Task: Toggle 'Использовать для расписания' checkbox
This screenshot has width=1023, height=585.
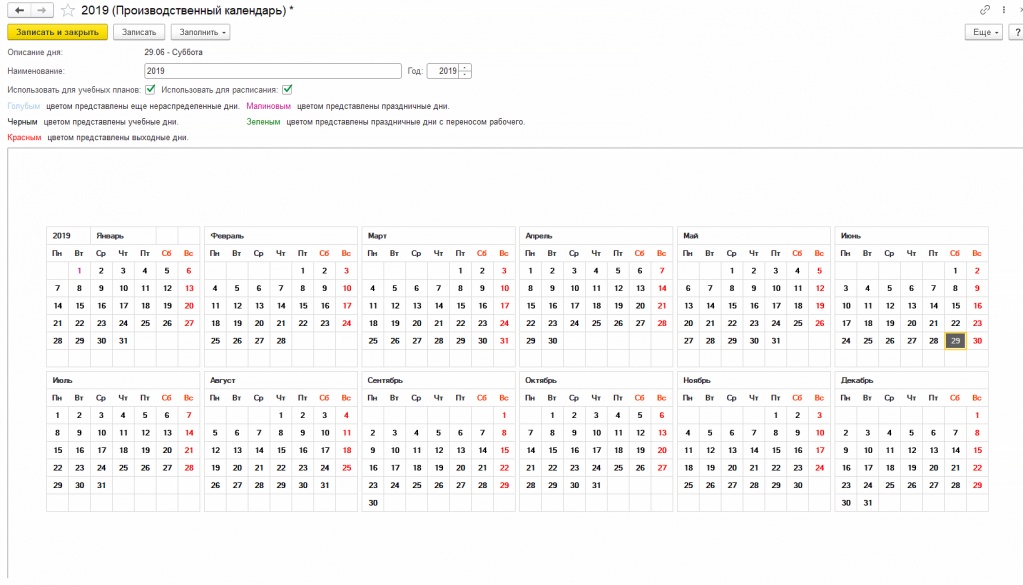Action: coord(287,90)
